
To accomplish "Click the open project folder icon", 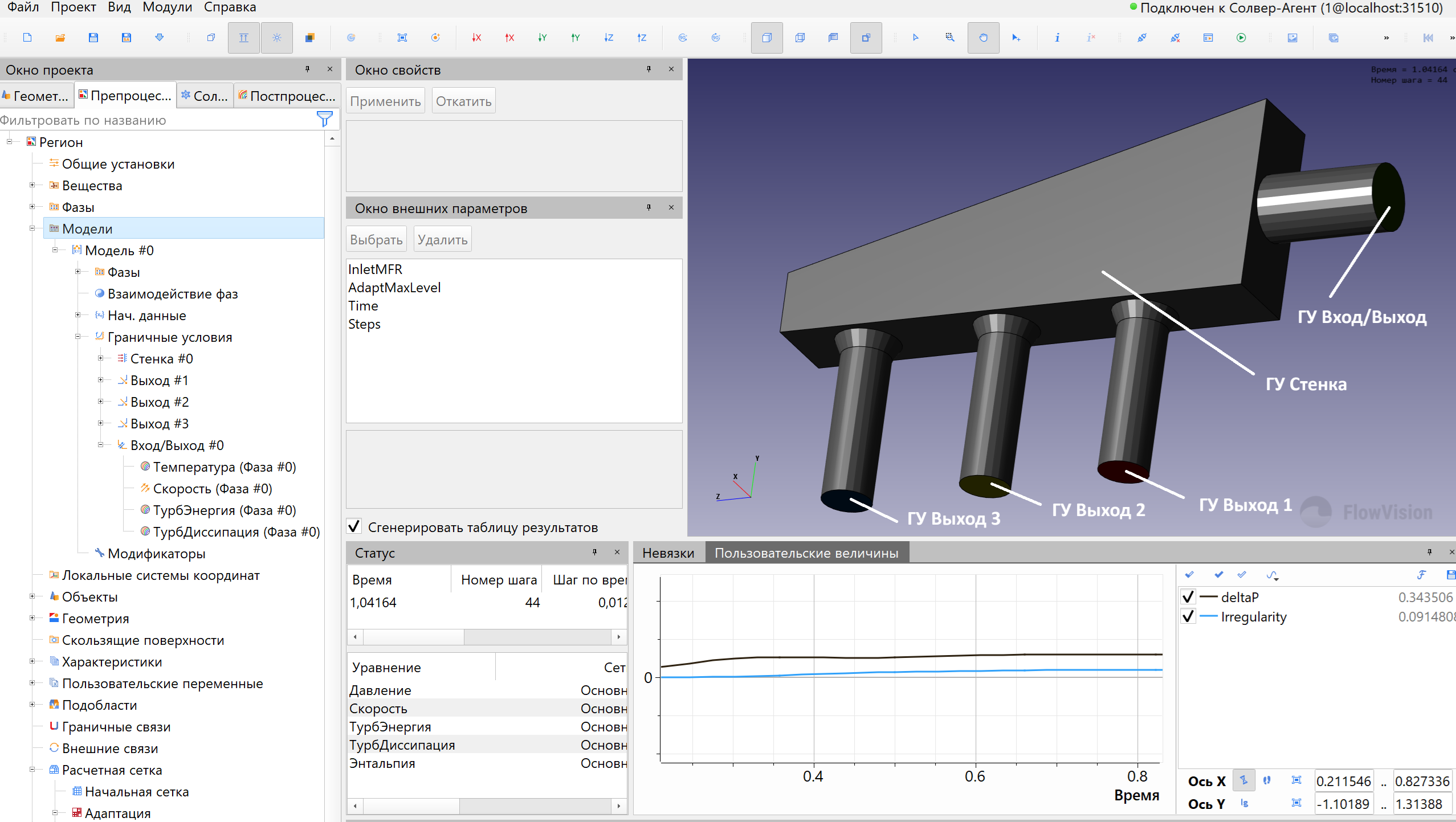I will (x=60, y=38).
